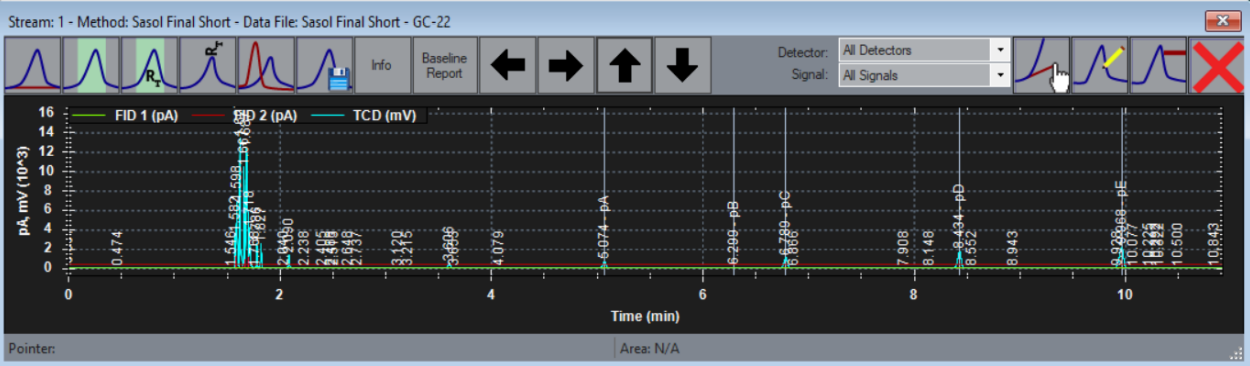Click the 9.968 pE peak marker
Screen dimensions: 1250x366
pyautogui.click(x=1122, y=216)
